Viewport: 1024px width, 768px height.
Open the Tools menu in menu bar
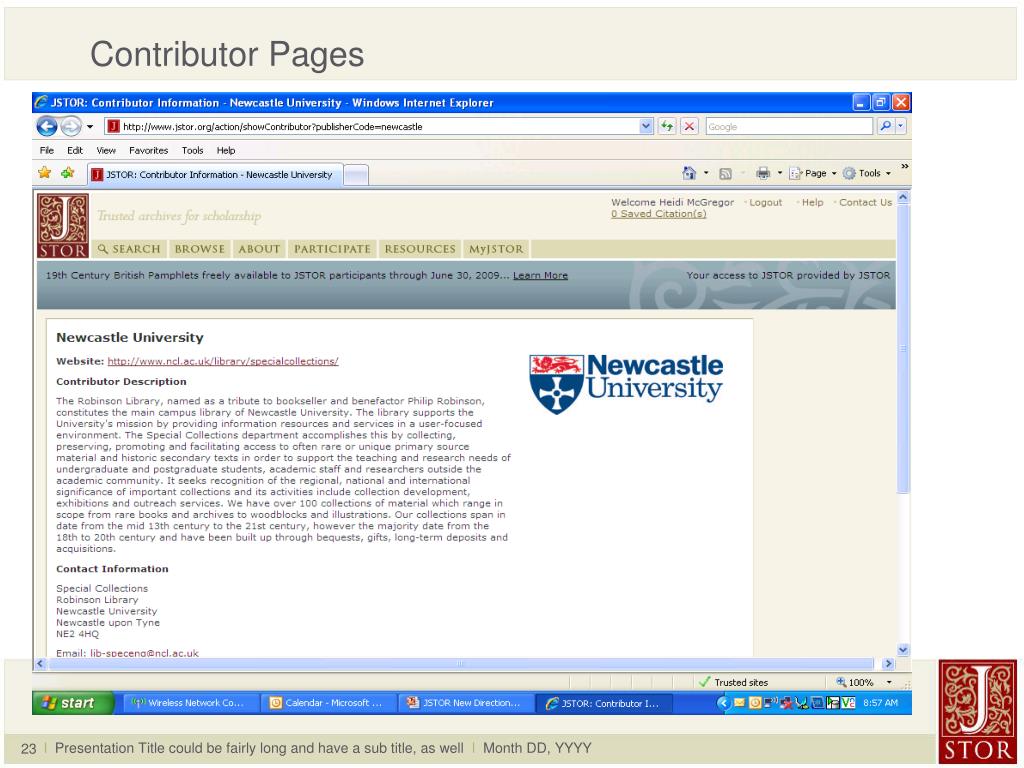click(x=192, y=150)
